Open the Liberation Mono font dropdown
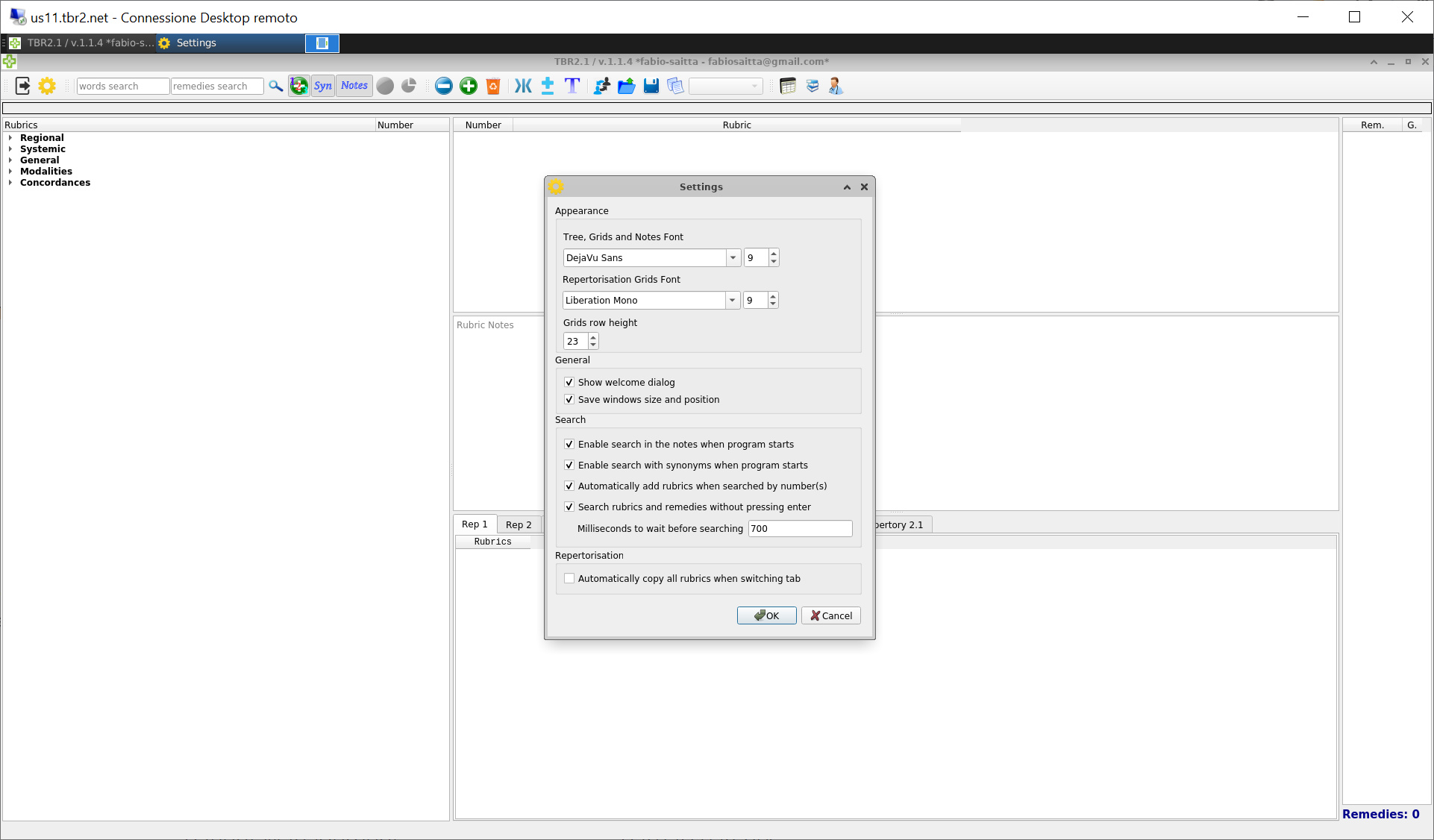The image size is (1434, 840). tap(732, 300)
